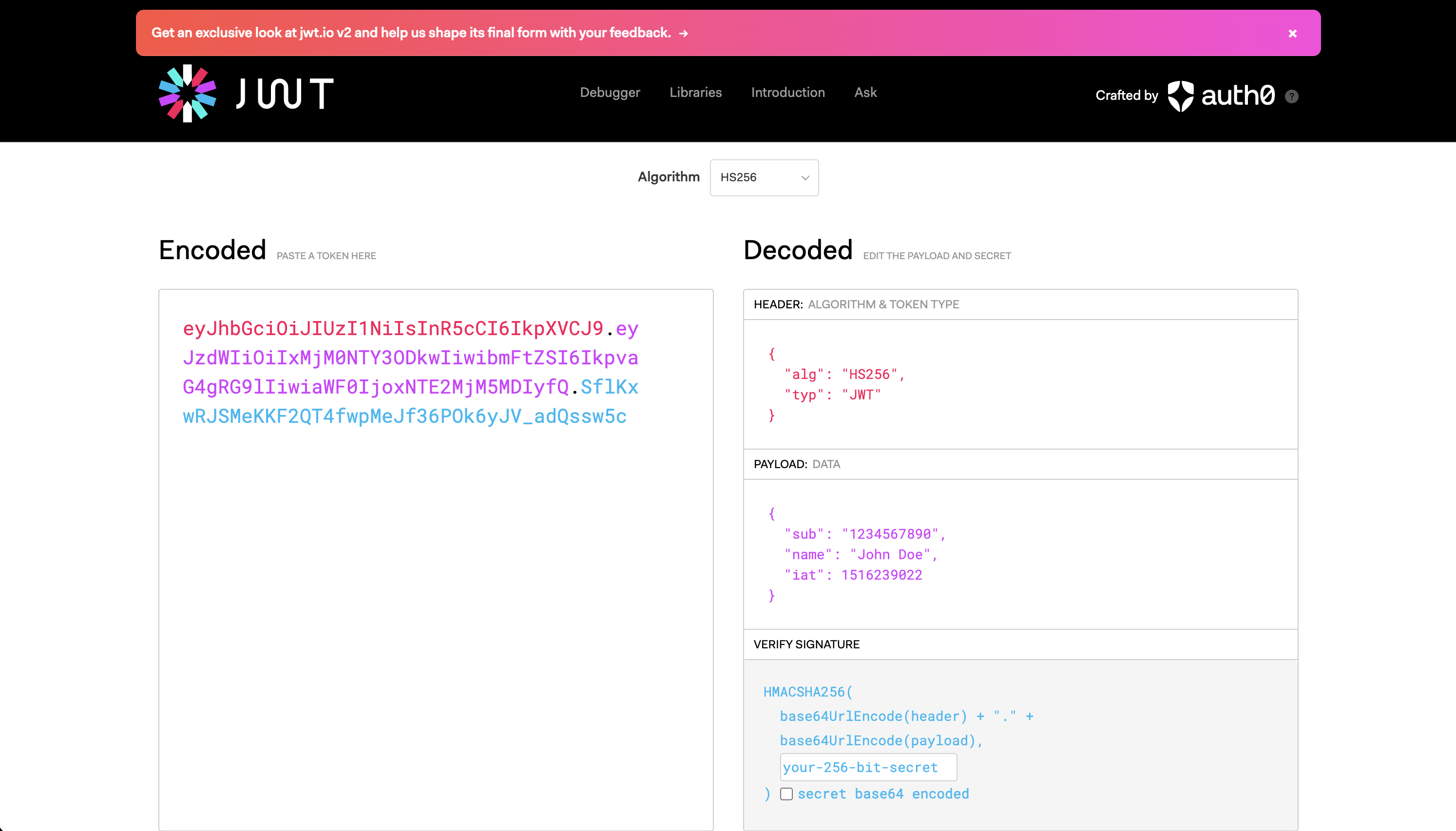This screenshot has width=1456, height=831.
Task: Click the HMACSHA256( signature text
Action: click(807, 692)
